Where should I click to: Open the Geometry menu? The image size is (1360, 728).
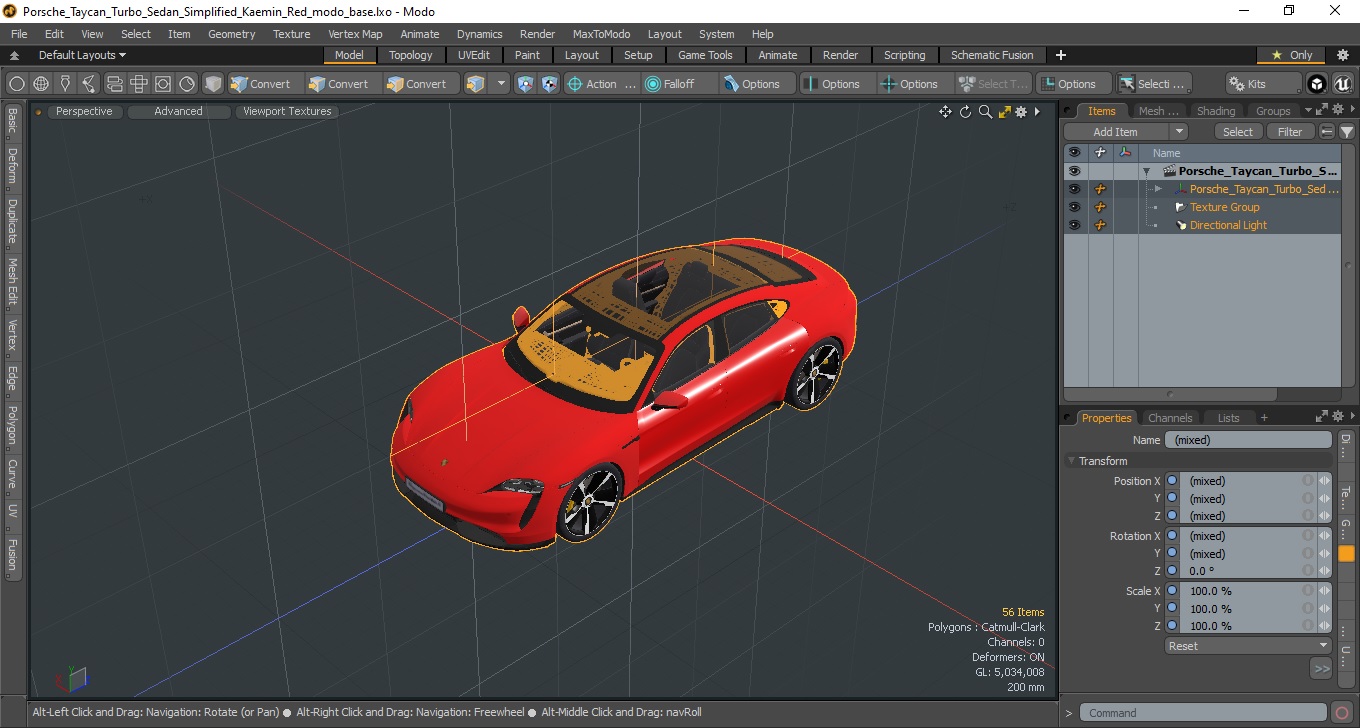tap(231, 34)
